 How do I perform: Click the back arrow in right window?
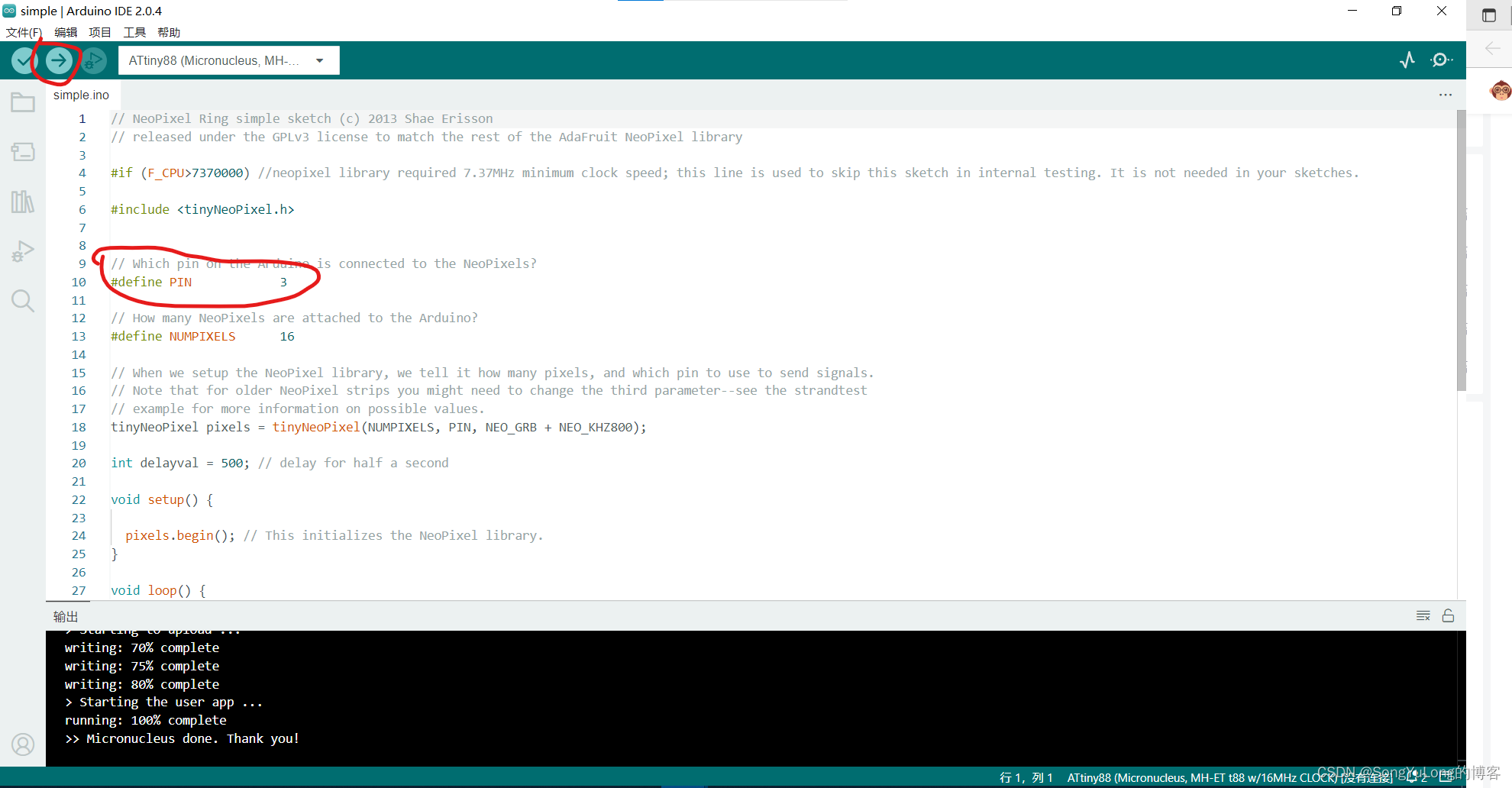tap(1493, 48)
